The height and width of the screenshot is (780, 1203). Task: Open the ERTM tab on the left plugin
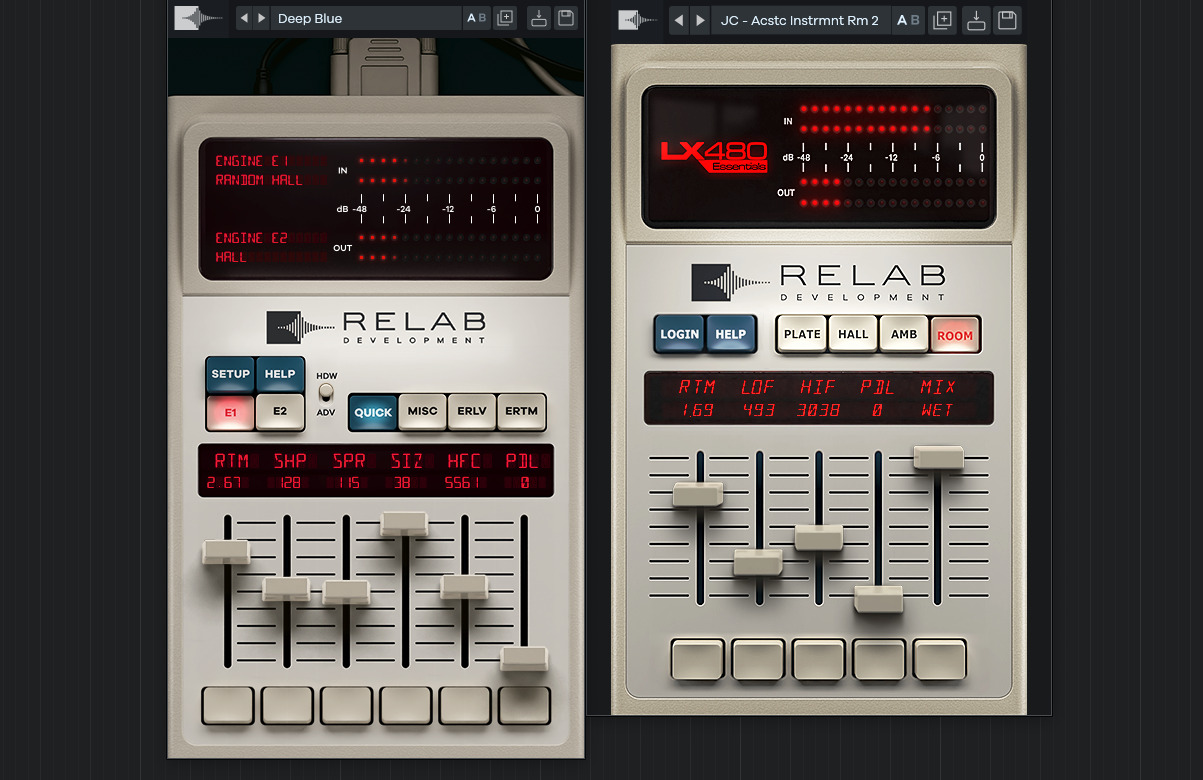tap(521, 411)
